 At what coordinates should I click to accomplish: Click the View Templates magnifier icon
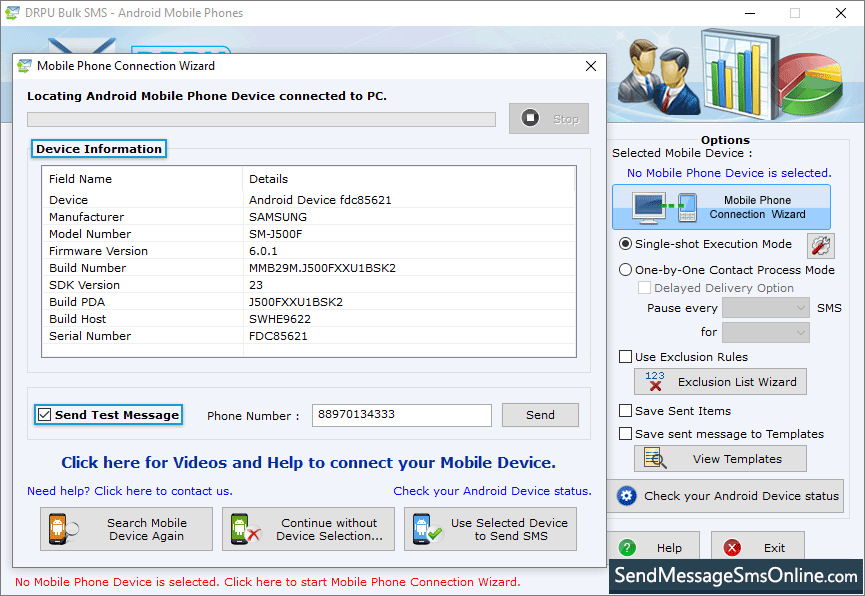click(655, 459)
